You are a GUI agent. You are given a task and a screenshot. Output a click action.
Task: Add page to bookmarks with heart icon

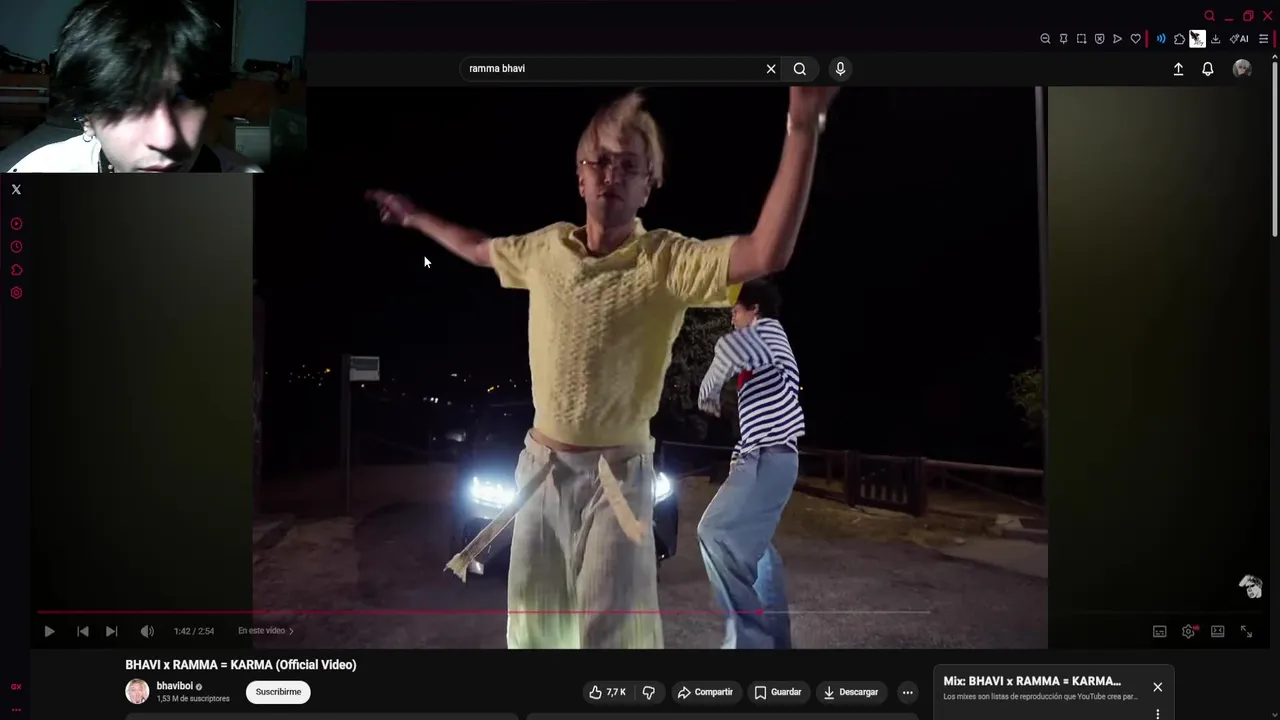(x=1135, y=39)
